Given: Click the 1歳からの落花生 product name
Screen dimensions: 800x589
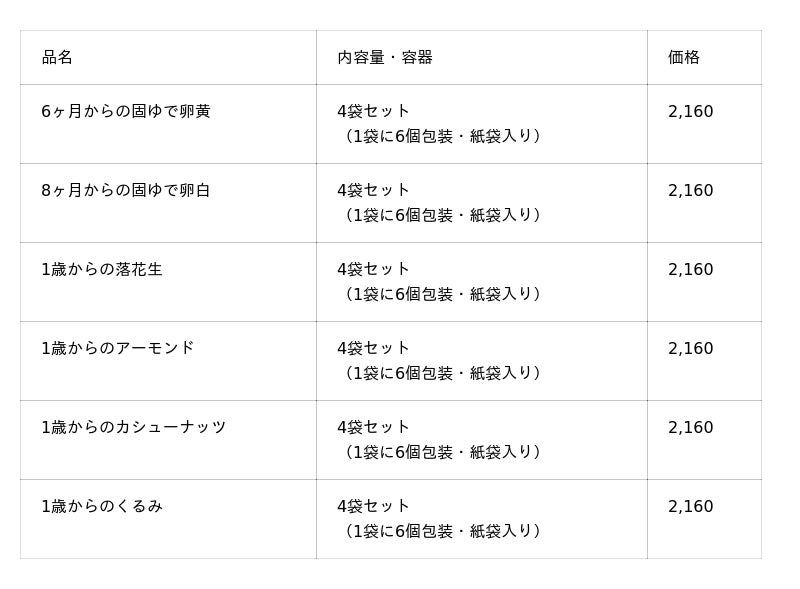Looking at the screenshot, I should [102, 270].
